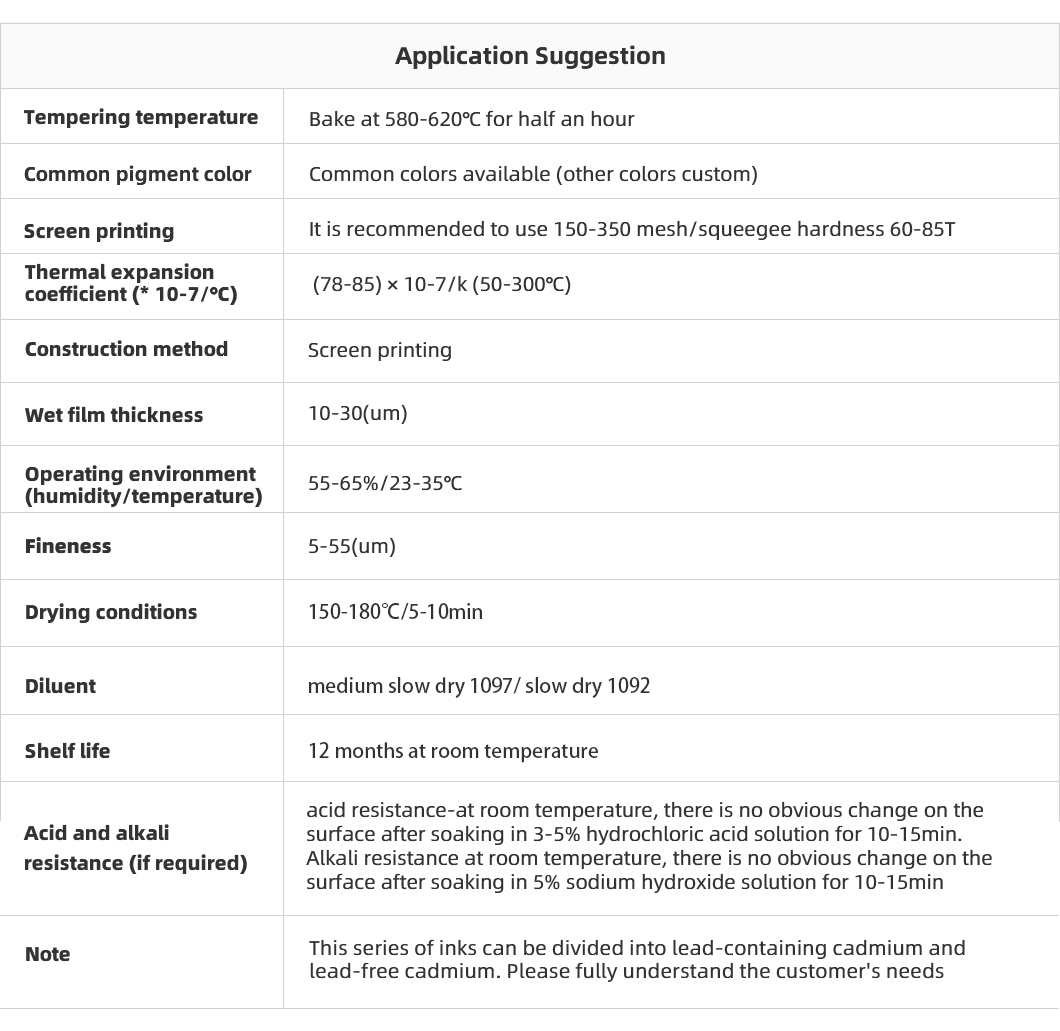The width and height of the screenshot is (1060, 1031).
Task: Select the Thermal expansion coefficient label
Action: pyautogui.click(x=131, y=283)
